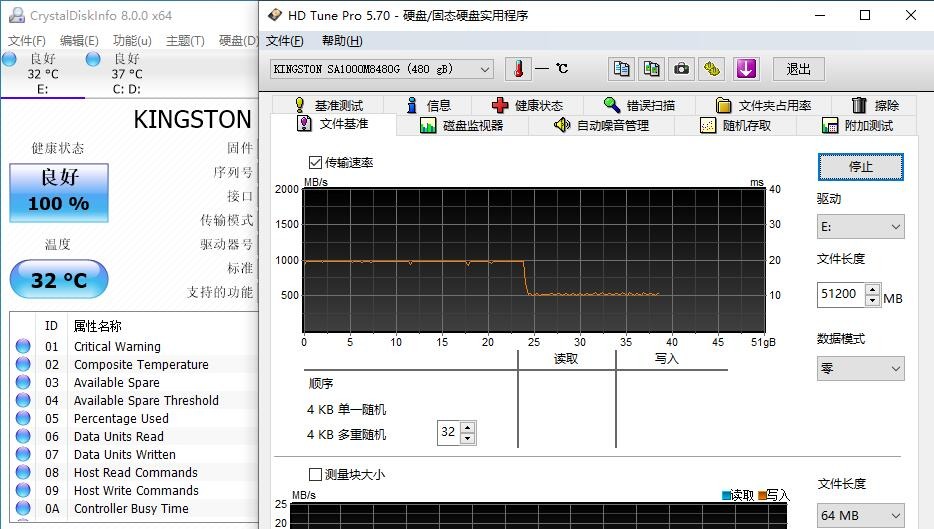Click the copy text to clipboard icon

pos(622,69)
